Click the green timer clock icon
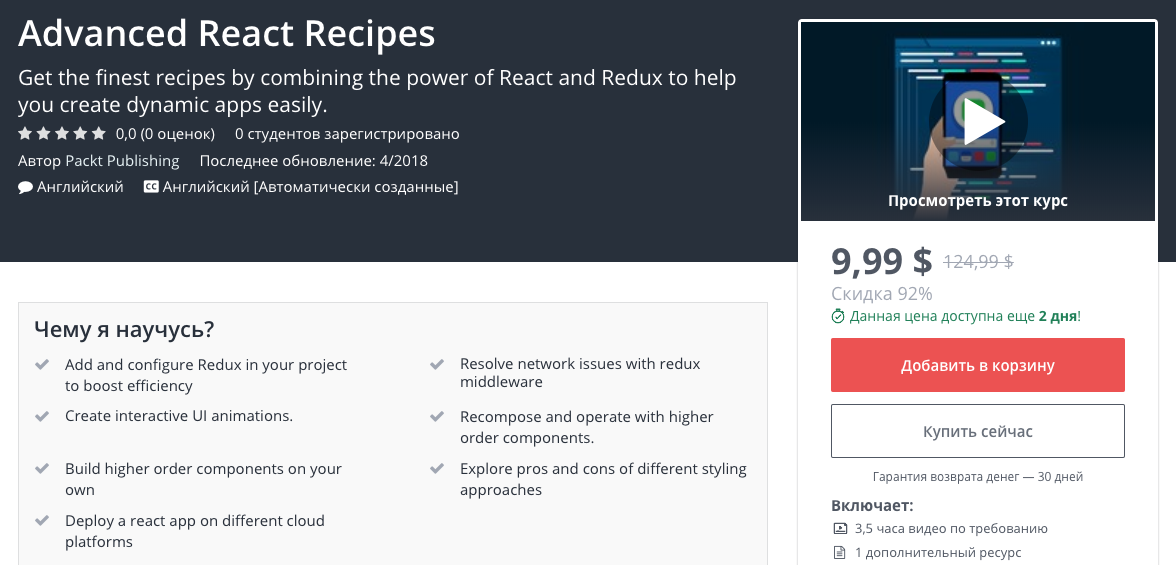The width and height of the screenshot is (1176, 565). 838,317
